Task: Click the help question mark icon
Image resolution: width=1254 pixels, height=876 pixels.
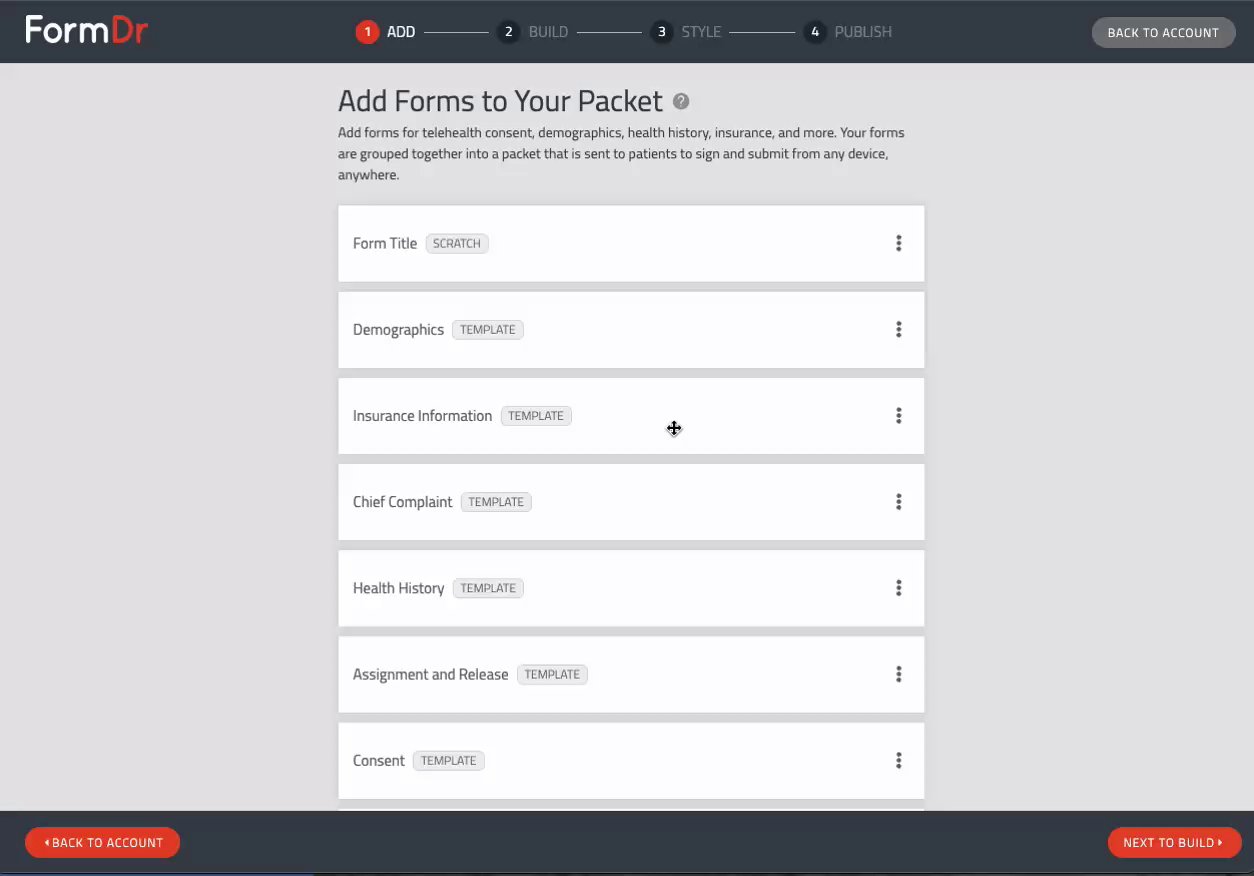Action: click(681, 101)
